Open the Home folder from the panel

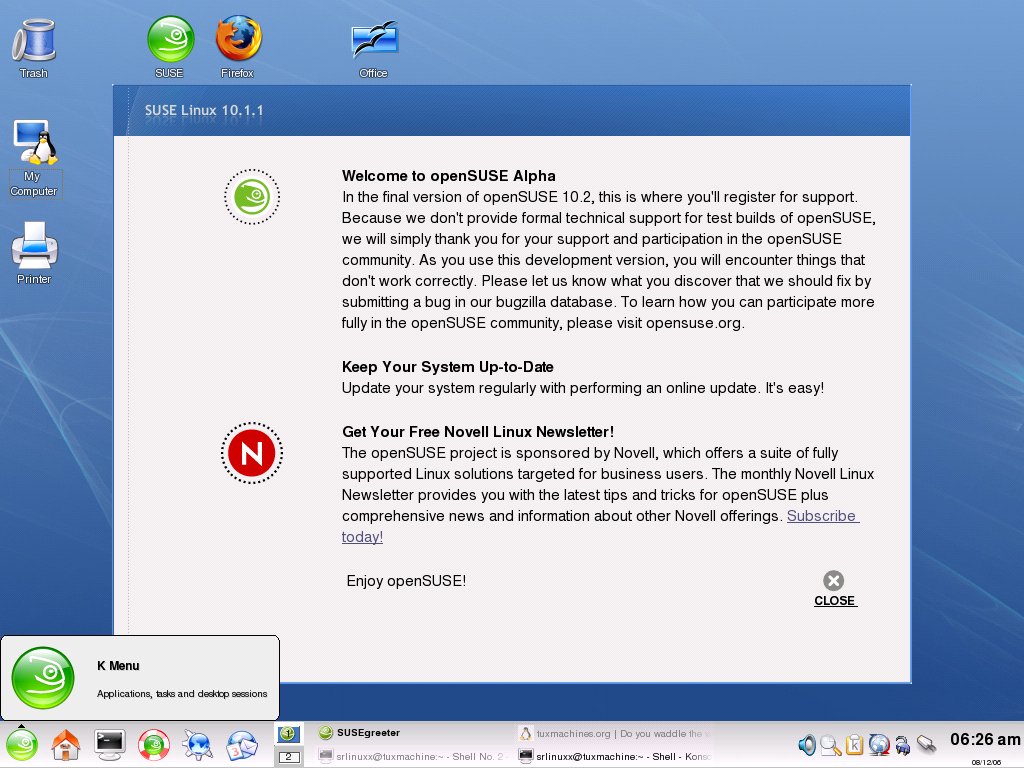tap(65, 744)
